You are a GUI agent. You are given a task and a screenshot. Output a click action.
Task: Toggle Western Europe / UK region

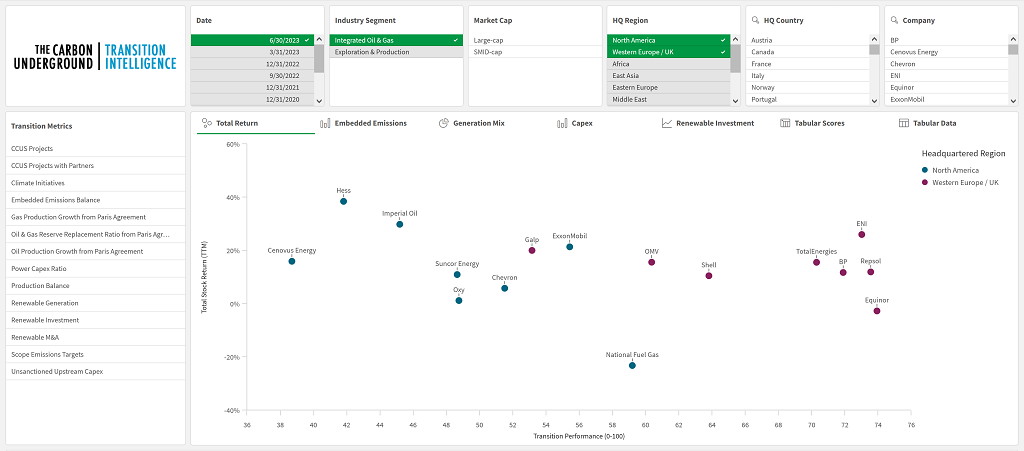pyautogui.click(x=669, y=52)
